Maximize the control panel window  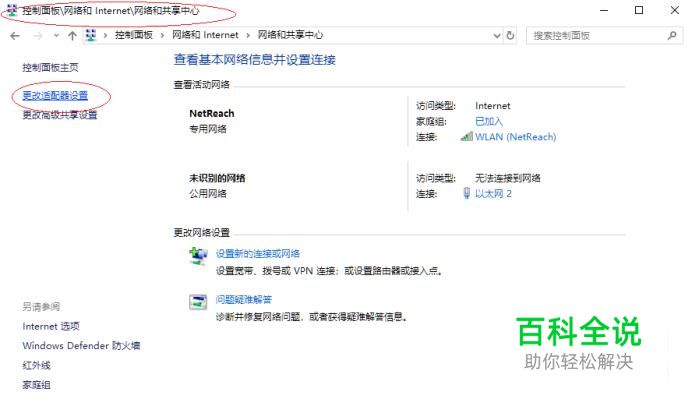(x=639, y=10)
